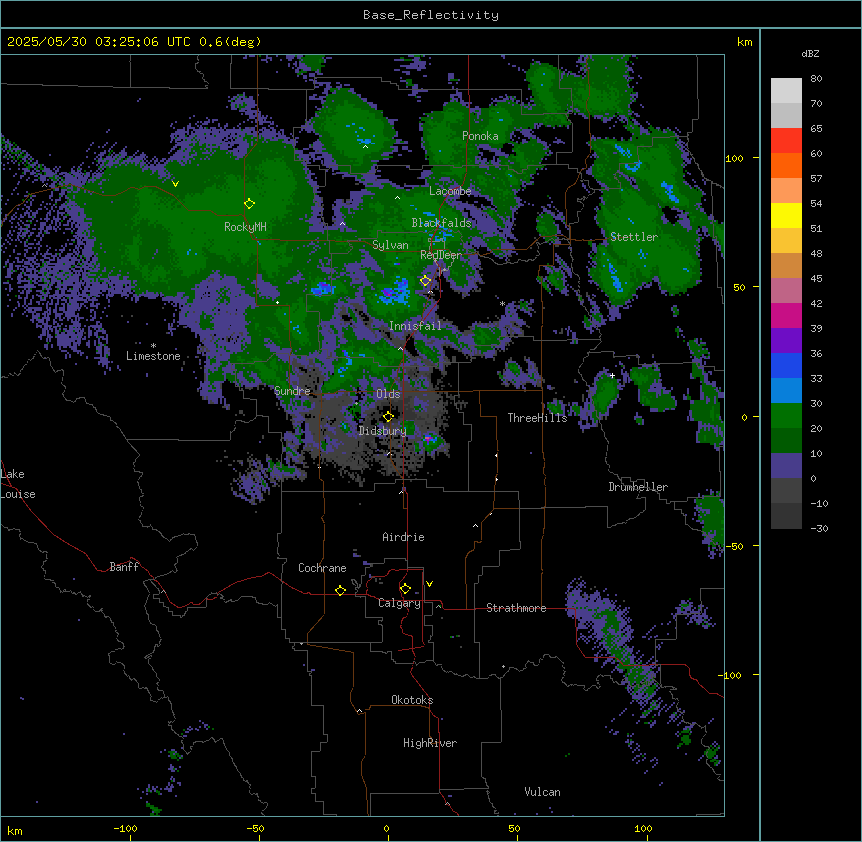Click the Lacombe city label
This screenshot has height=842, width=862.
click(450, 191)
